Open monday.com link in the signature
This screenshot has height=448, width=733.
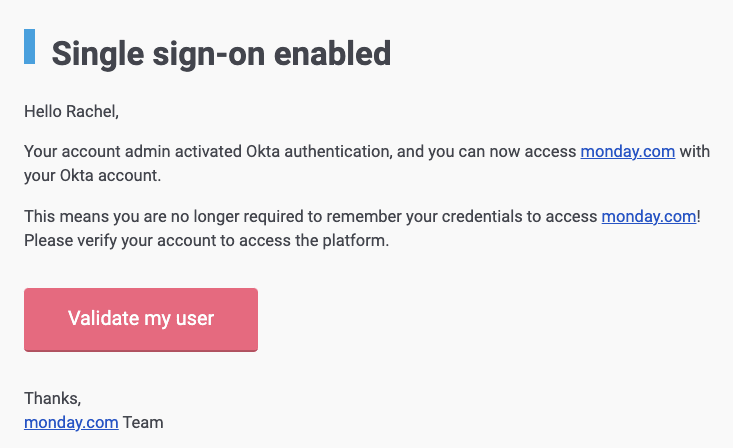(71, 422)
